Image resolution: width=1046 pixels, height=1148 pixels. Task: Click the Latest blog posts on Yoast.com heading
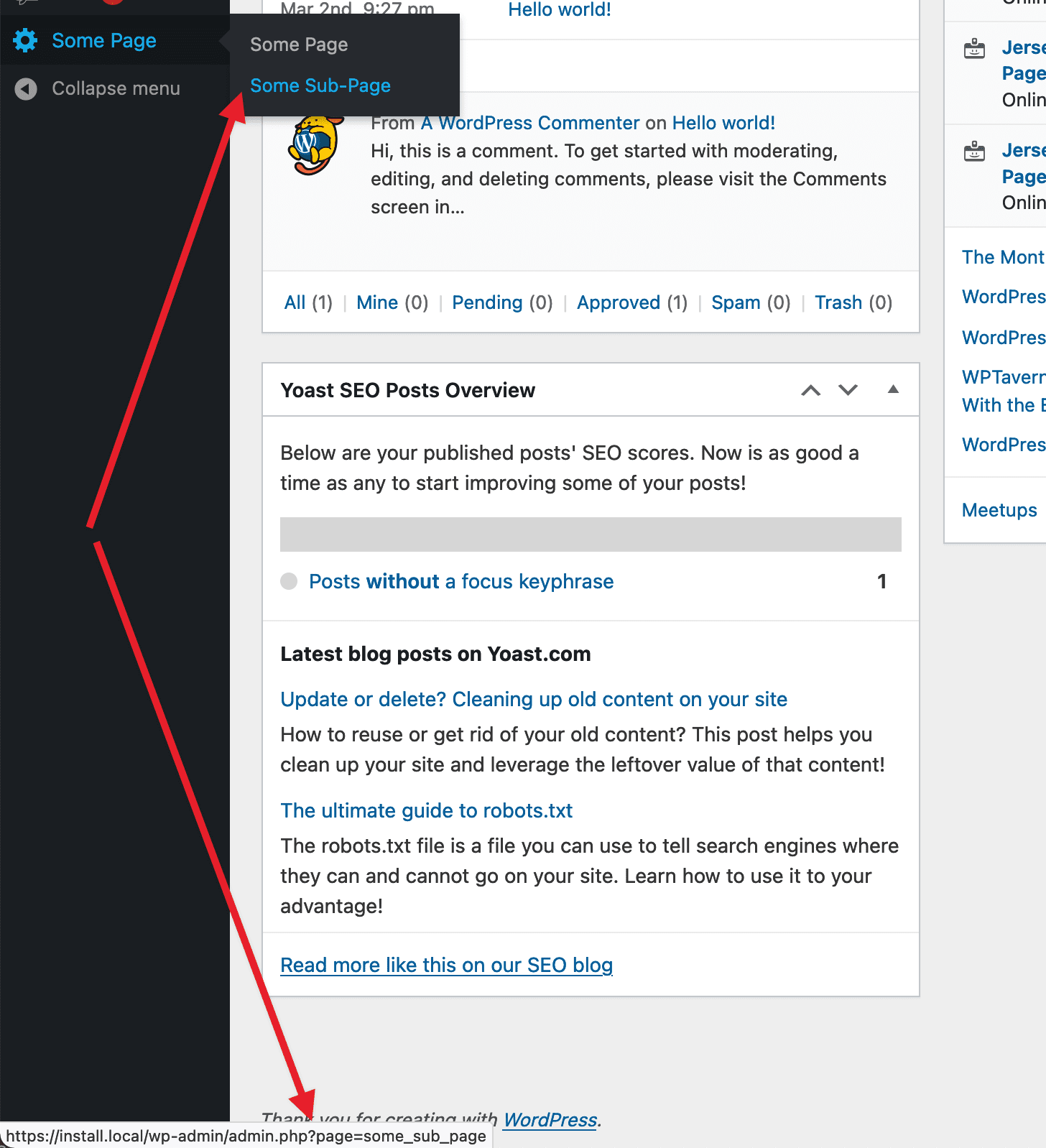click(435, 654)
